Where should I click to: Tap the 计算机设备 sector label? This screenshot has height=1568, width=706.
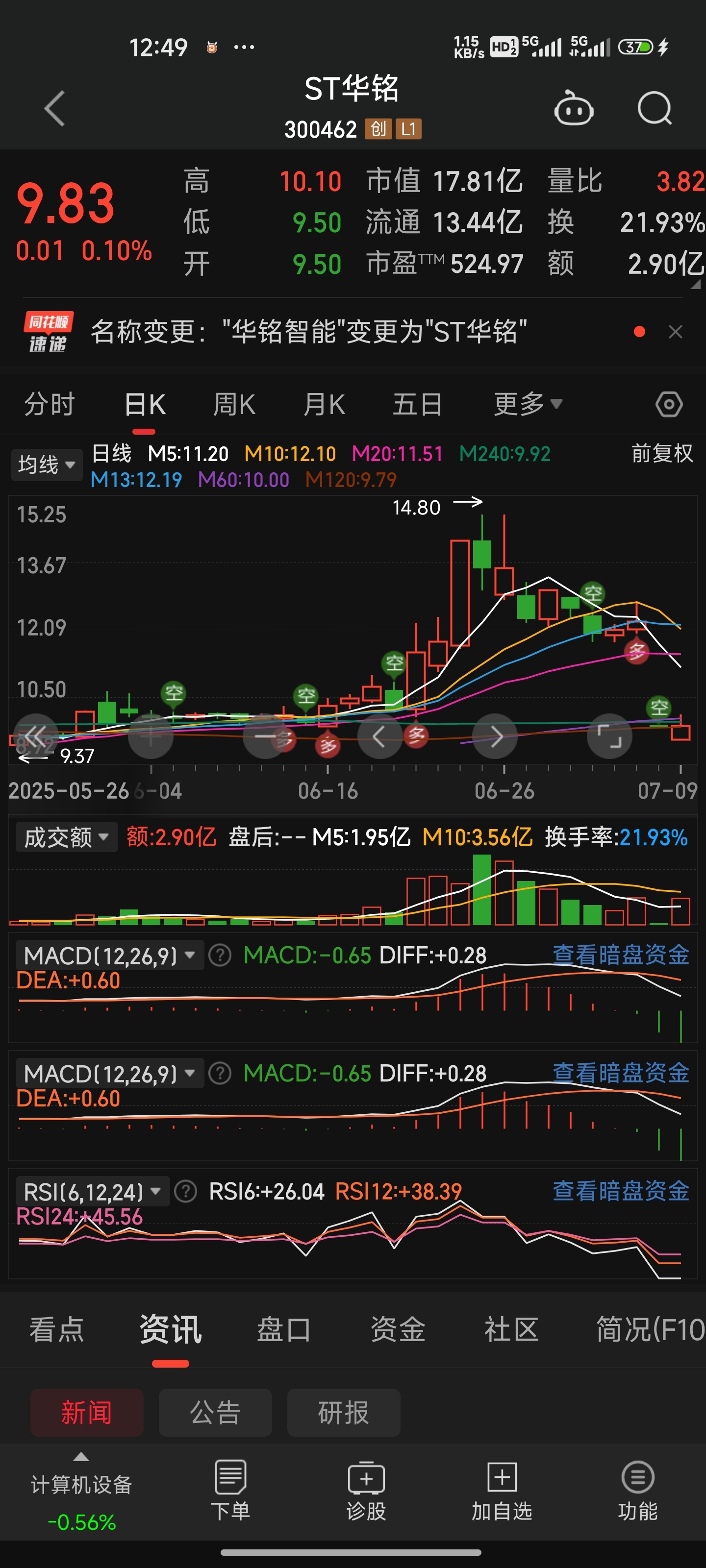81,1485
